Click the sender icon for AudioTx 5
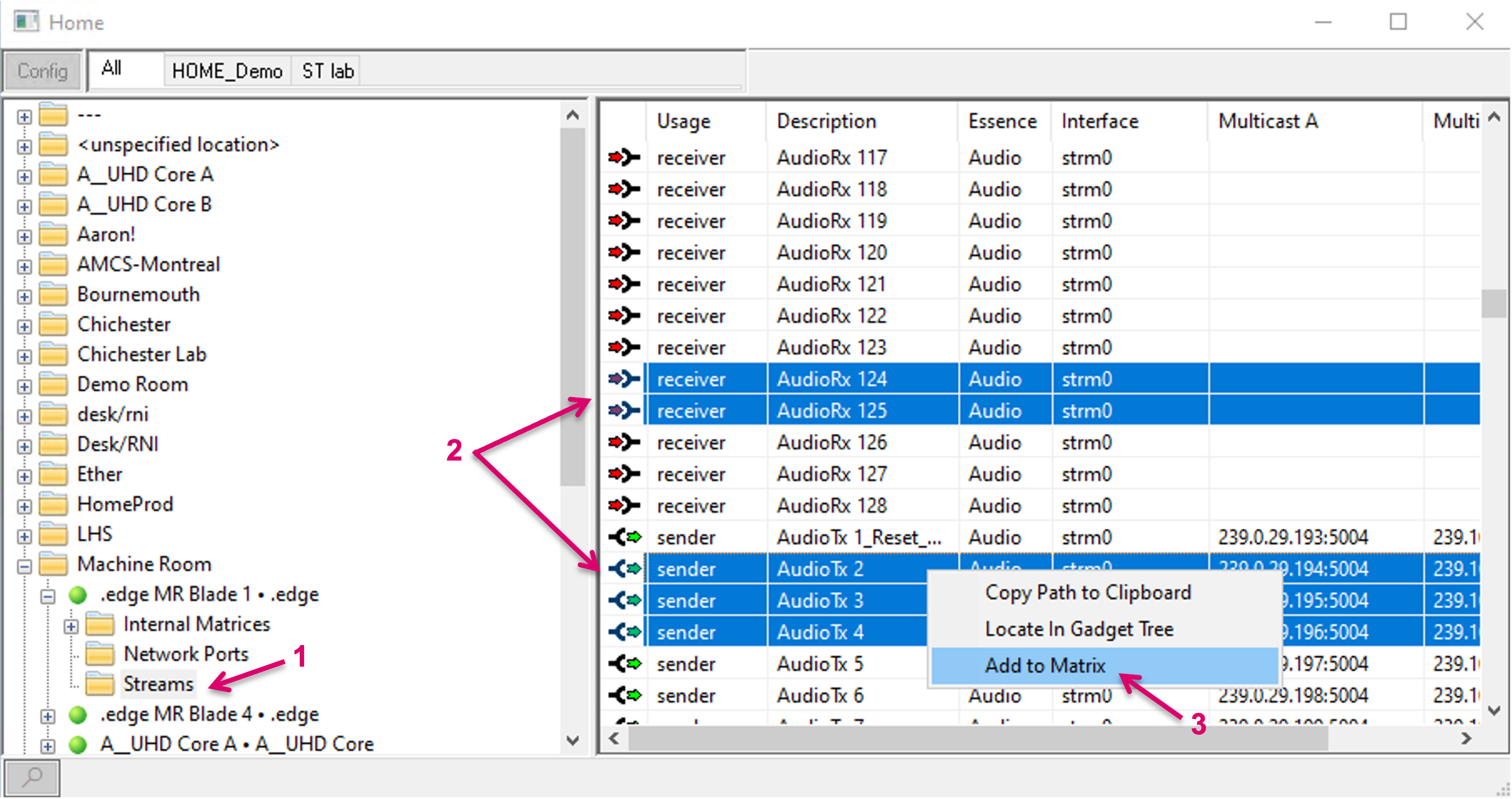The image size is (1512, 799). (x=623, y=663)
